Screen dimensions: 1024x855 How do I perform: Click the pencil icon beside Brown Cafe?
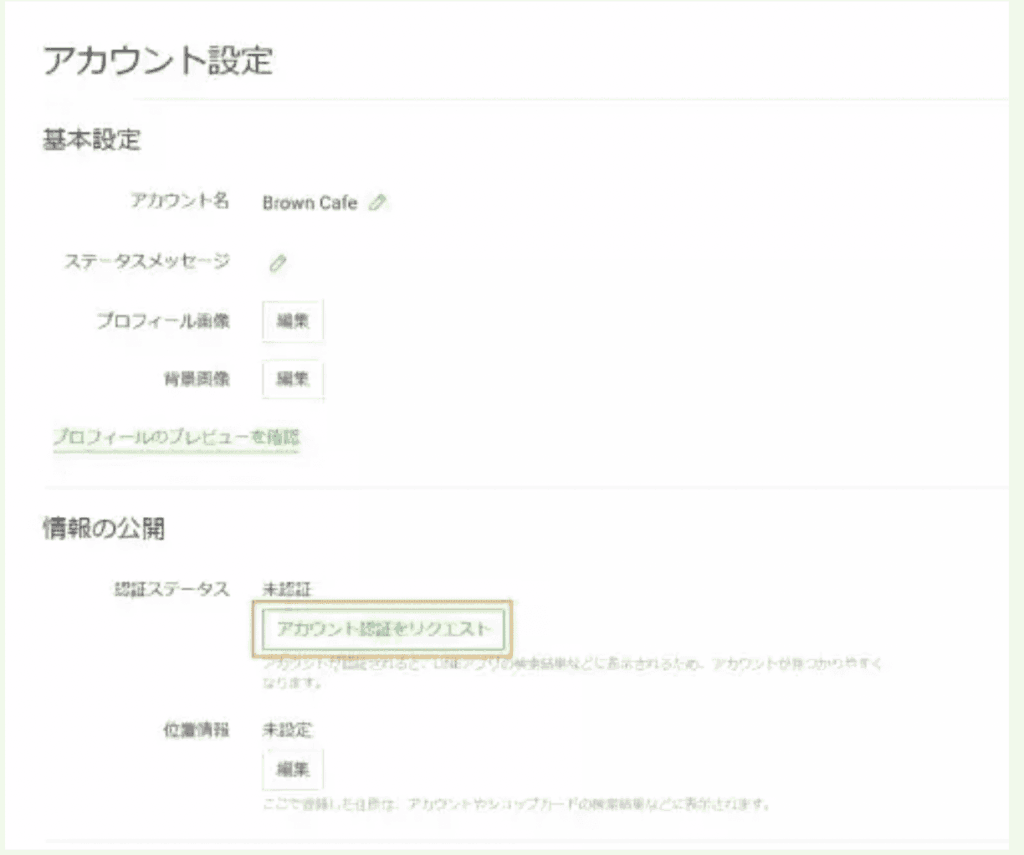pyautogui.click(x=377, y=203)
